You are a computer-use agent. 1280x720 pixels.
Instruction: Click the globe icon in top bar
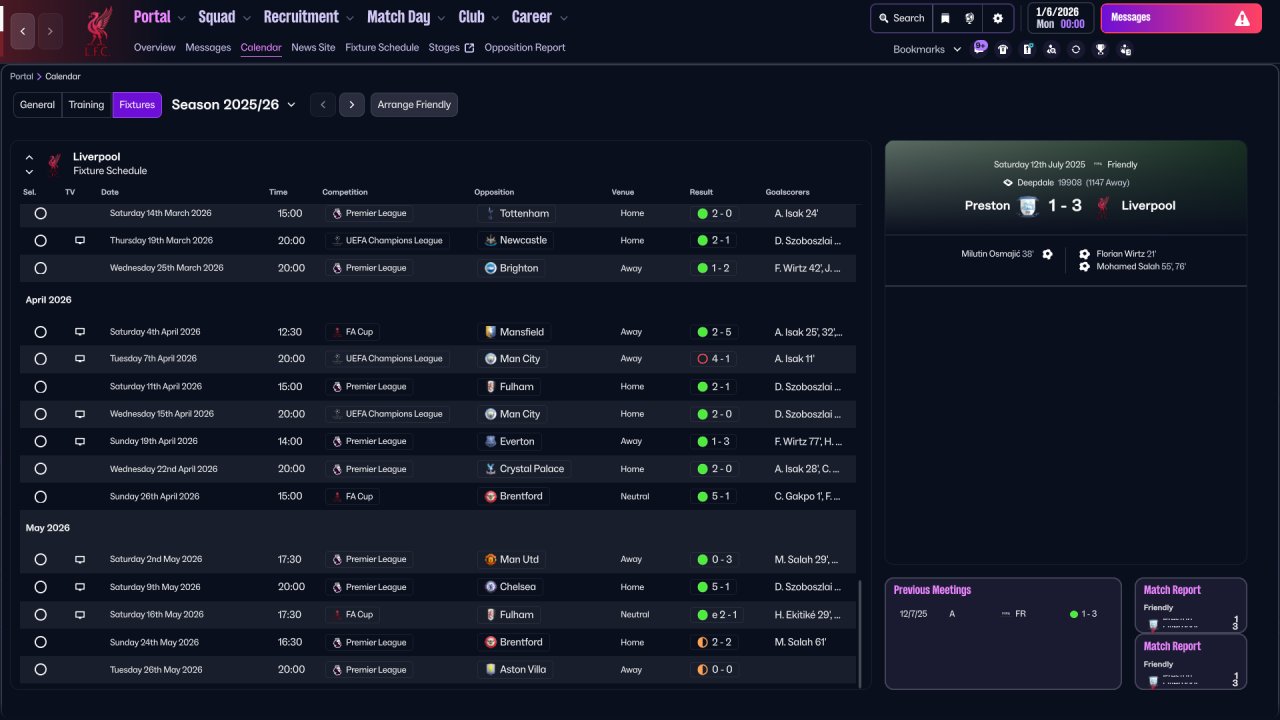(x=970, y=18)
